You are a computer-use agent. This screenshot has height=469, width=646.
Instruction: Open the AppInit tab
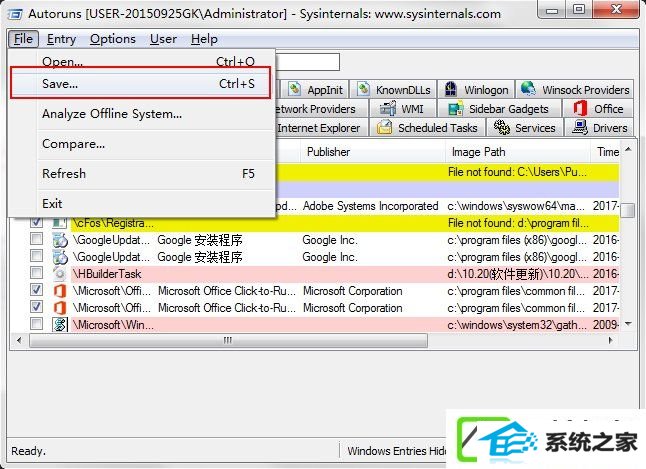click(316, 89)
